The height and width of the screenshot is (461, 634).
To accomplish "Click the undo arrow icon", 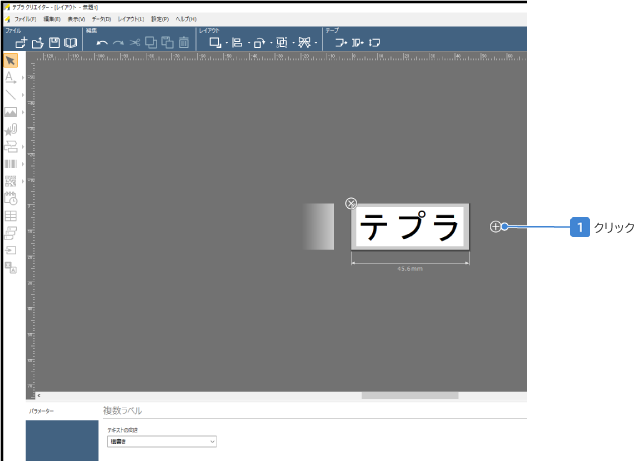I will coord(102,43).
